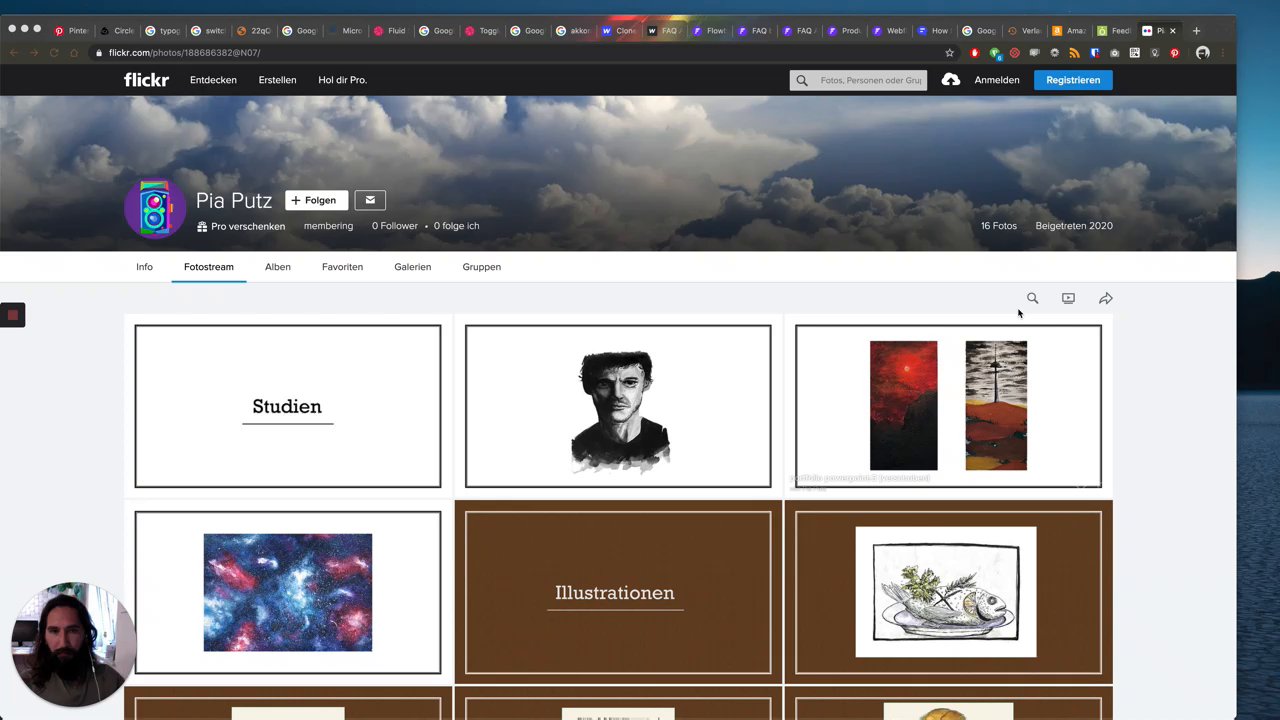The image size is (1280, 720).
Task: Switch to the Info tab
Action: point(144,267)
